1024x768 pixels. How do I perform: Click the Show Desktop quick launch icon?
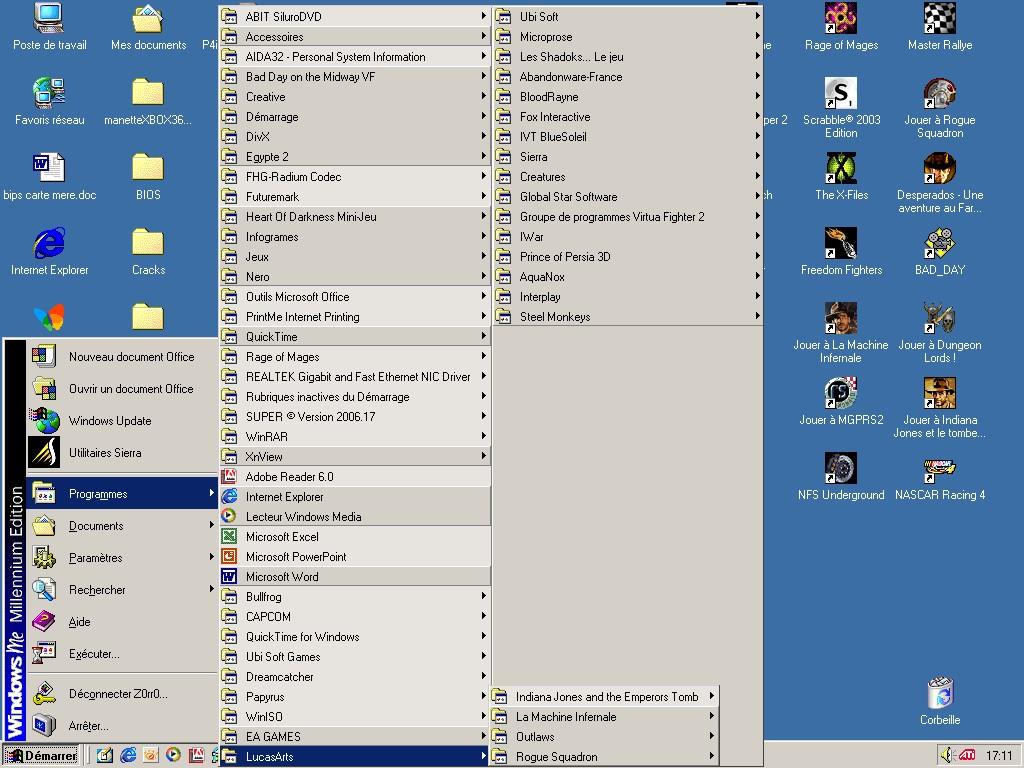104,755
